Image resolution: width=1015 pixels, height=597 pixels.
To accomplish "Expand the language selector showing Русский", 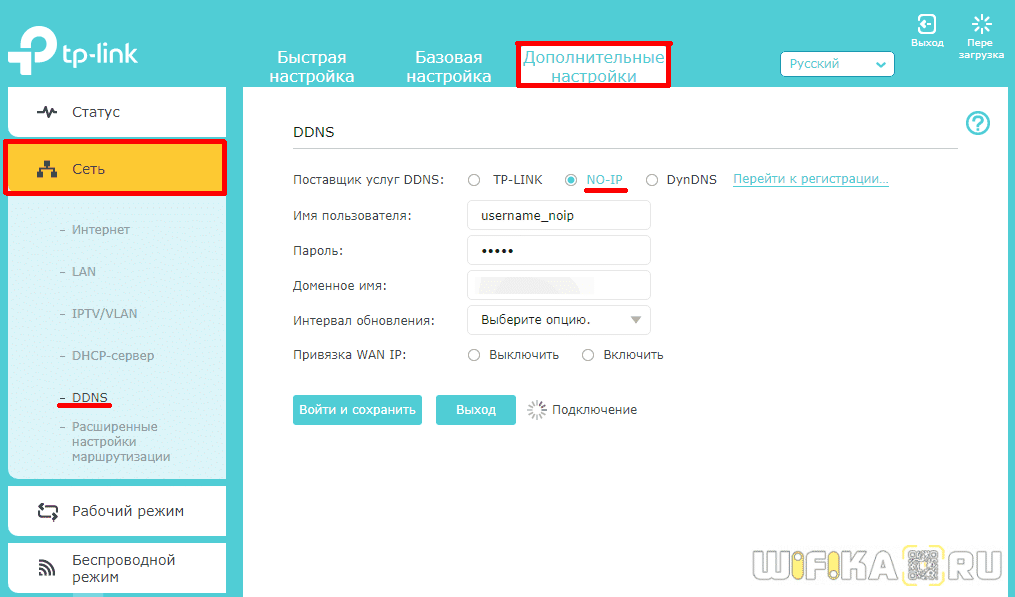I will tap(837, 64).
